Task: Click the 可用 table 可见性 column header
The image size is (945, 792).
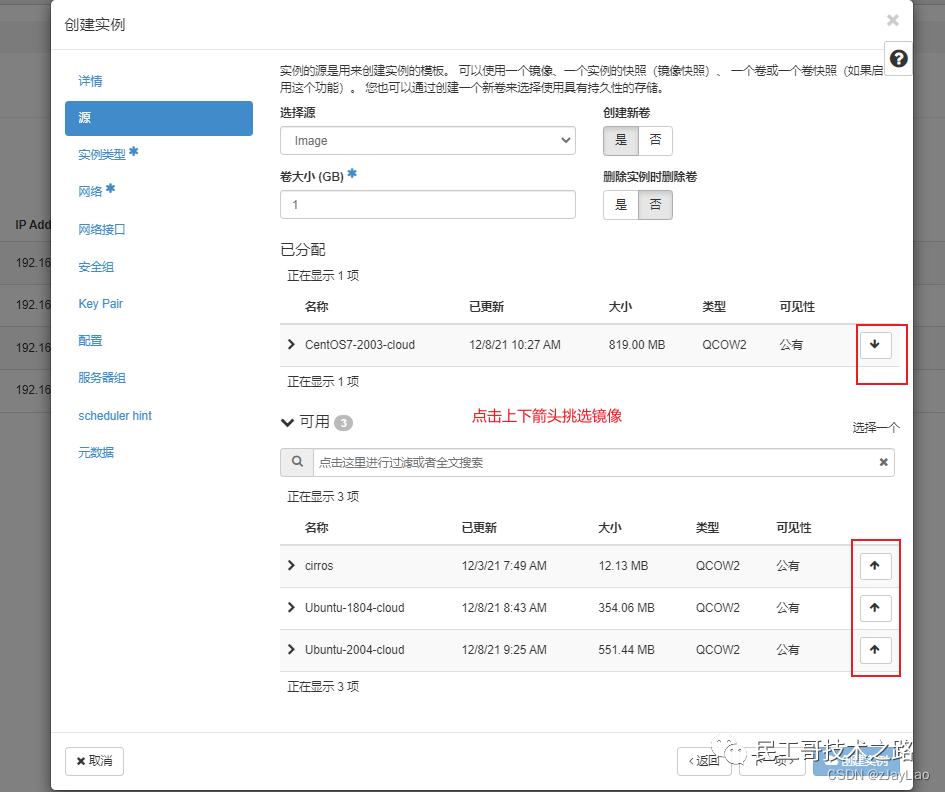Action: [x=794, y=528]
